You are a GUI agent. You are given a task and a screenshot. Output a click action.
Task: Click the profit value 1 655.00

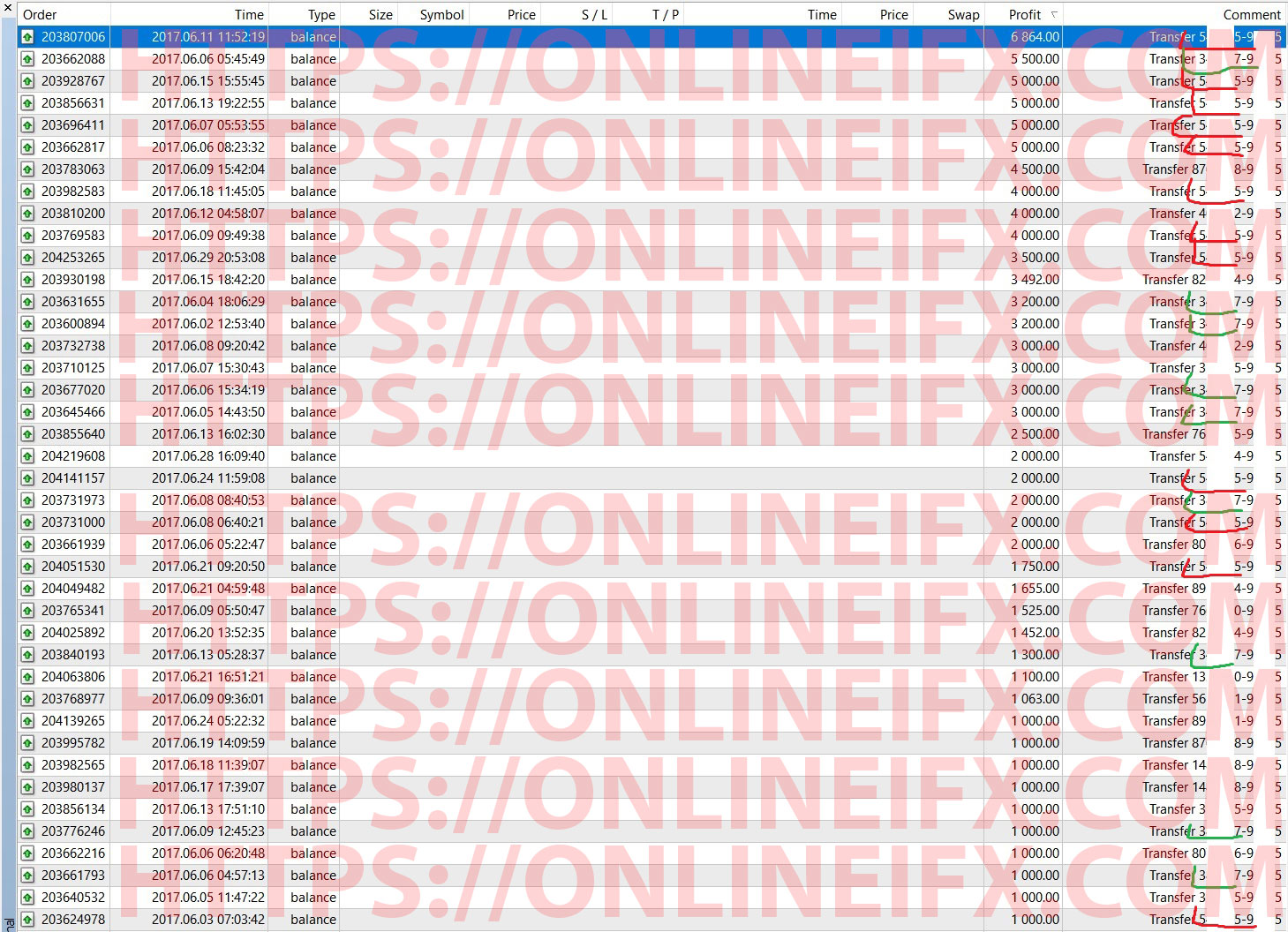1035,589
